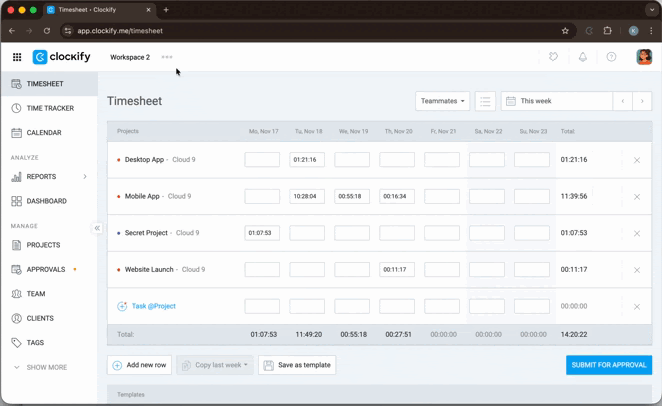Expand the Reports submenu arrow
662x406 pixels.
point(85,177)
